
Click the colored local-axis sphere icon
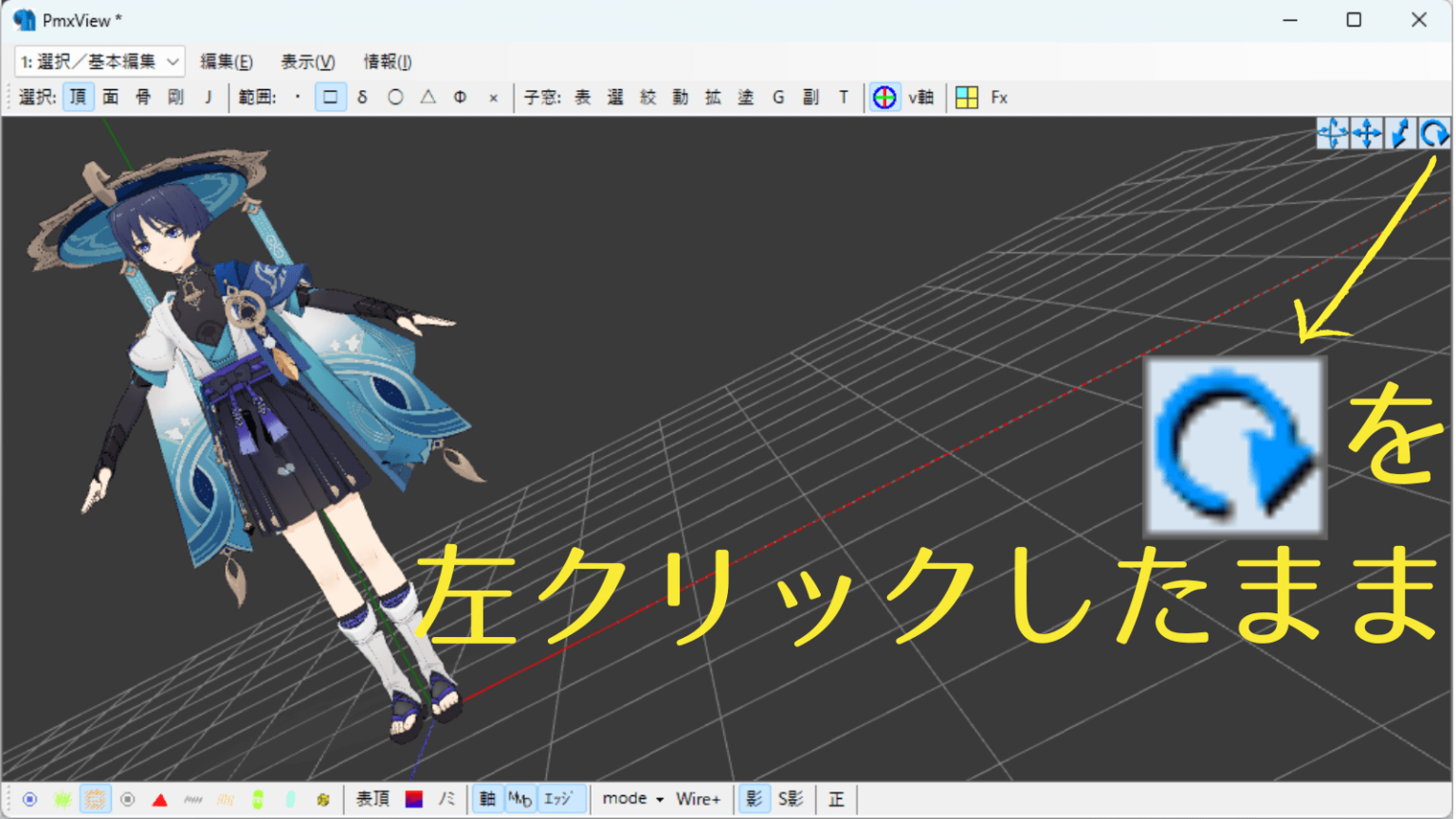pyautogui.click(x=883, y=96)
